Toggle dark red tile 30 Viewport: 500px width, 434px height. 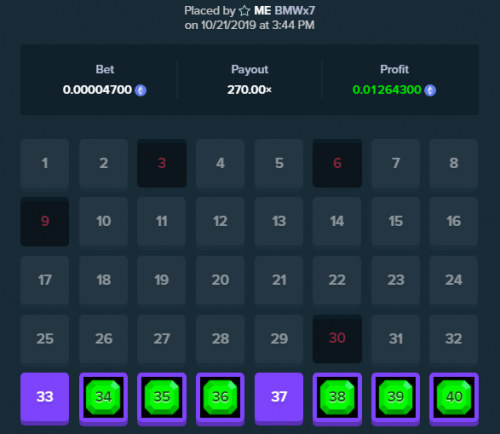[337, 339]
